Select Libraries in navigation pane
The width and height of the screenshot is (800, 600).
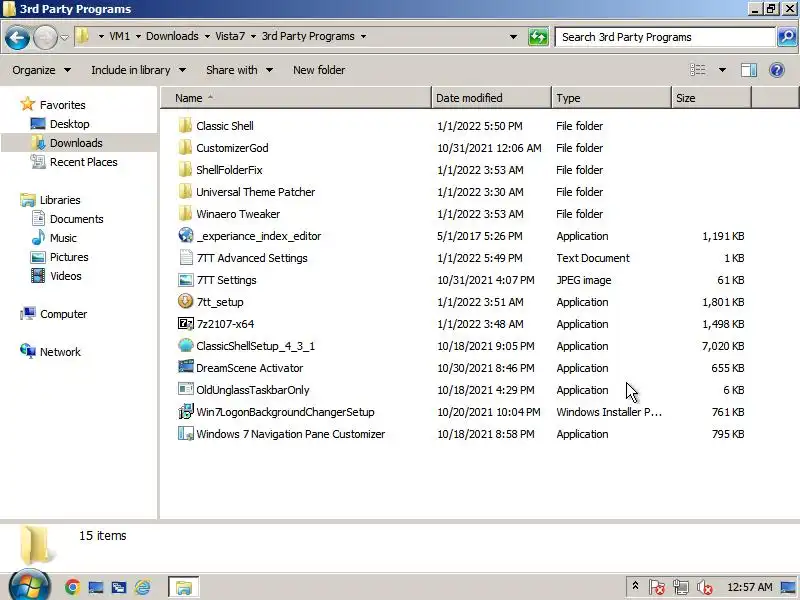(60, 200)
